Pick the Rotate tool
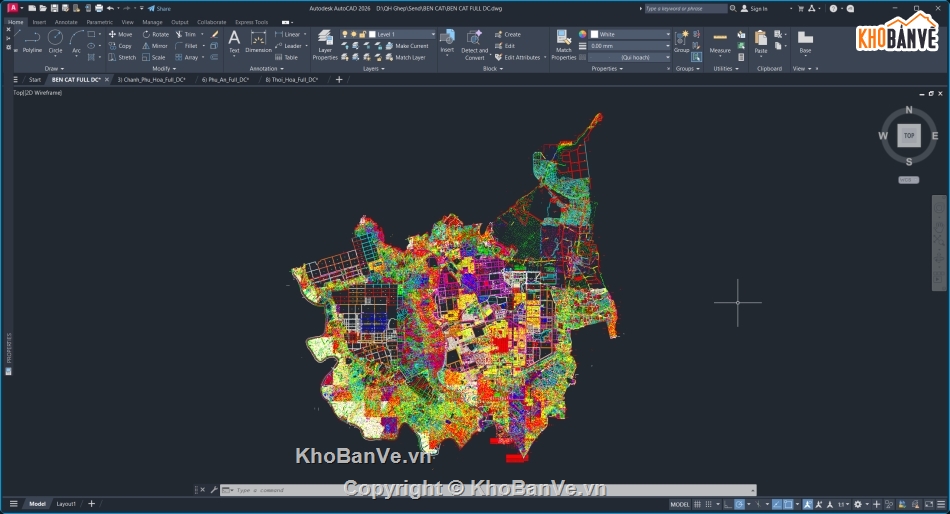950x514 pixels. pos(155,34)
